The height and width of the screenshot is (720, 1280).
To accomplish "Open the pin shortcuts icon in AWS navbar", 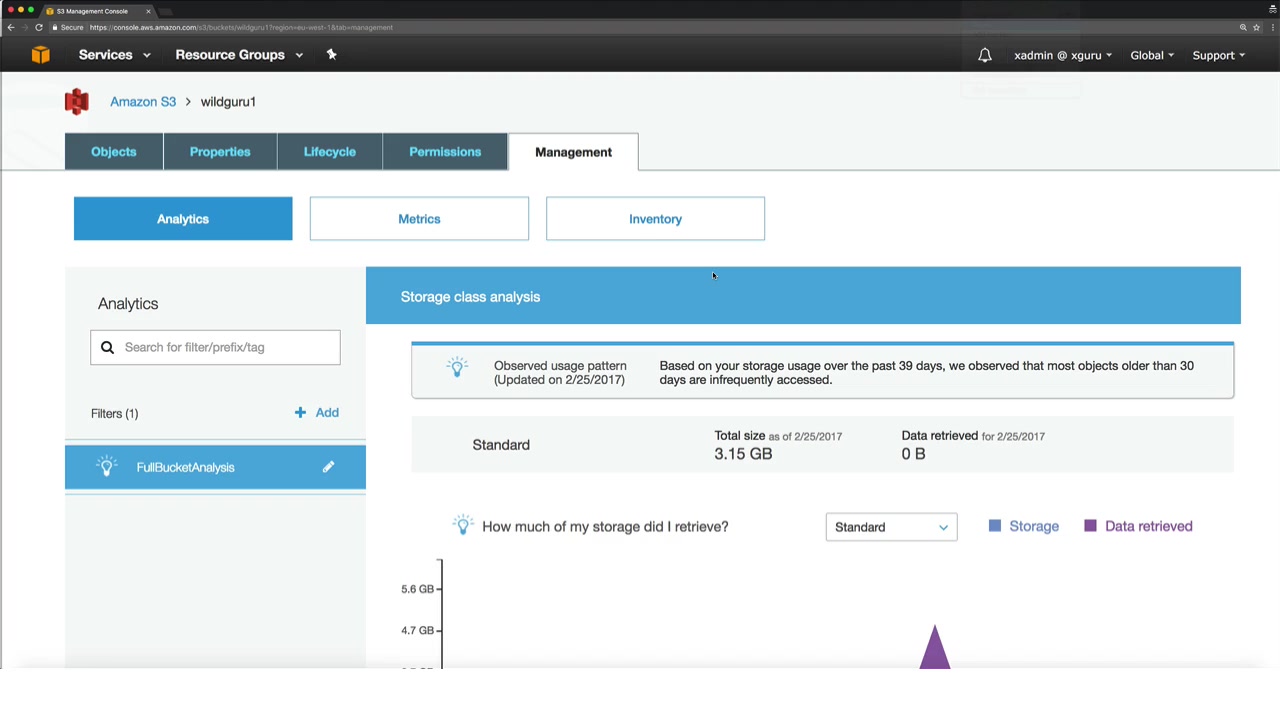I will [331, 54].
